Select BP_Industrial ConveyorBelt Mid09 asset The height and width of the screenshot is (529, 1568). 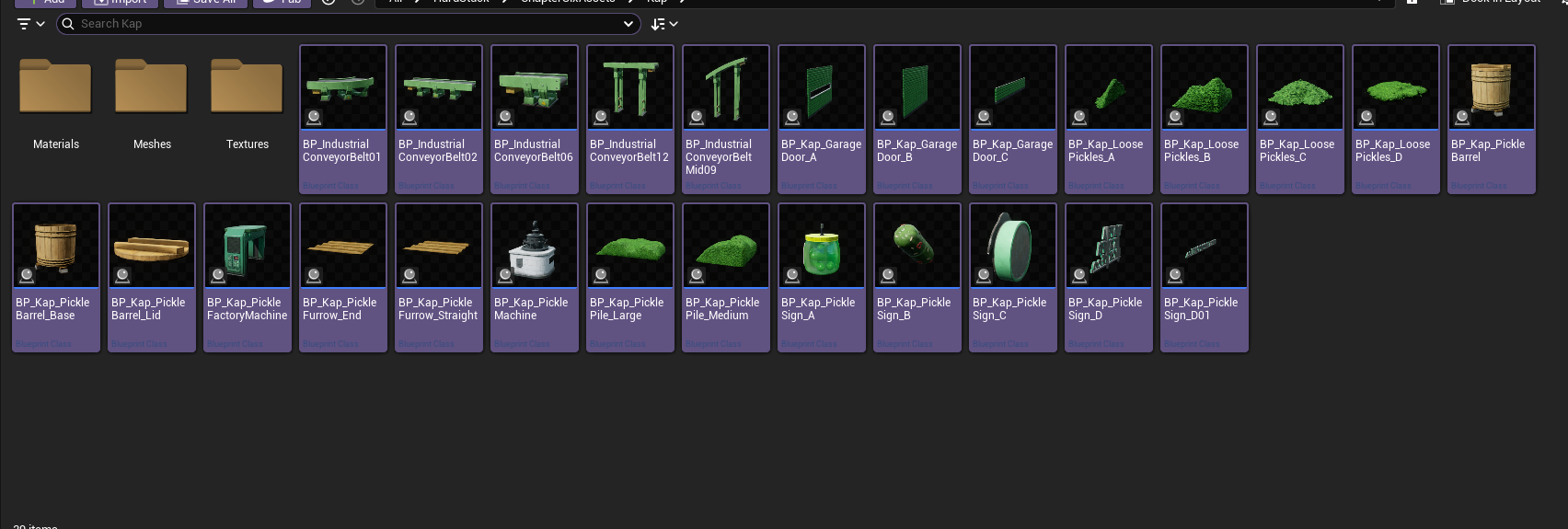[x=726, y=120]
